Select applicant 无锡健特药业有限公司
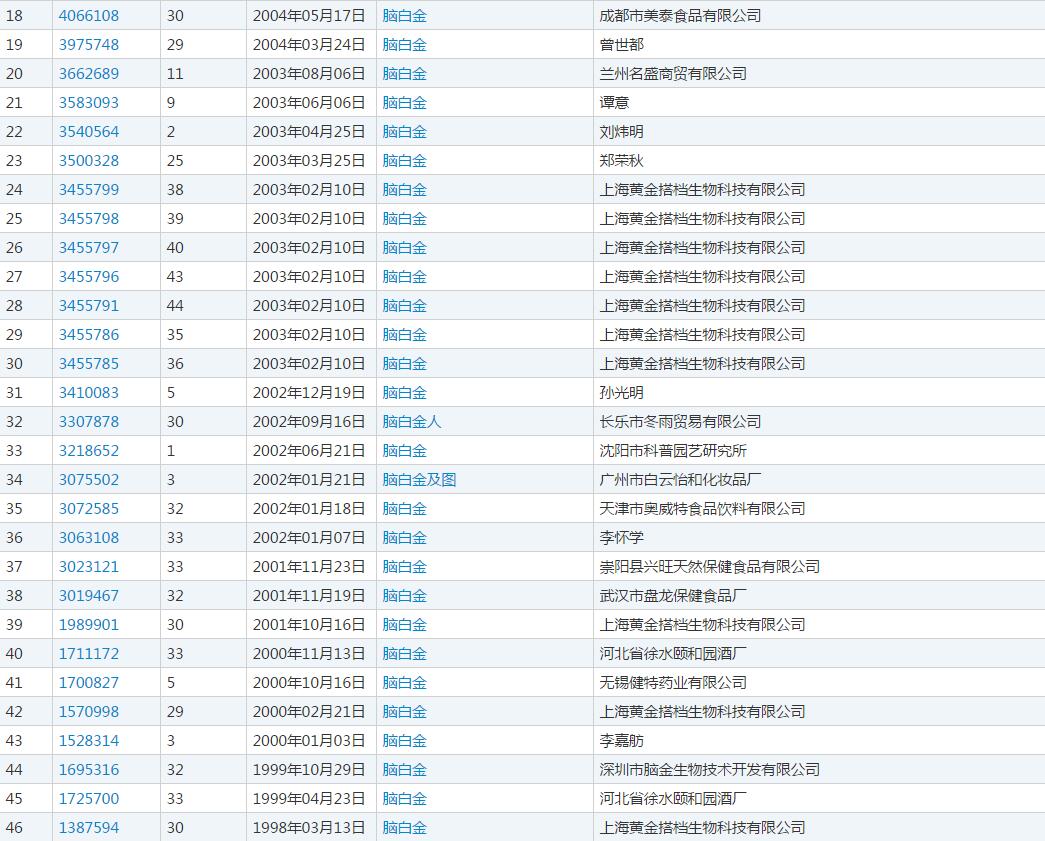This screenshot has height=841, width=1045. [672, 682]
